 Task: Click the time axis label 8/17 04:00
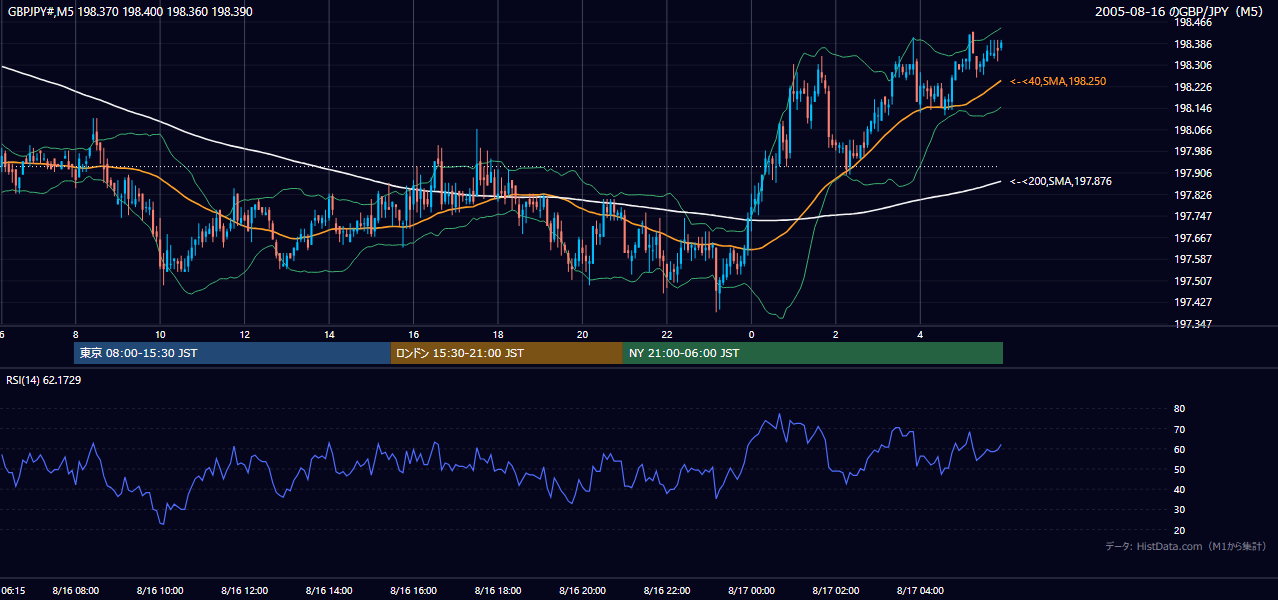[x=921, y=591]
